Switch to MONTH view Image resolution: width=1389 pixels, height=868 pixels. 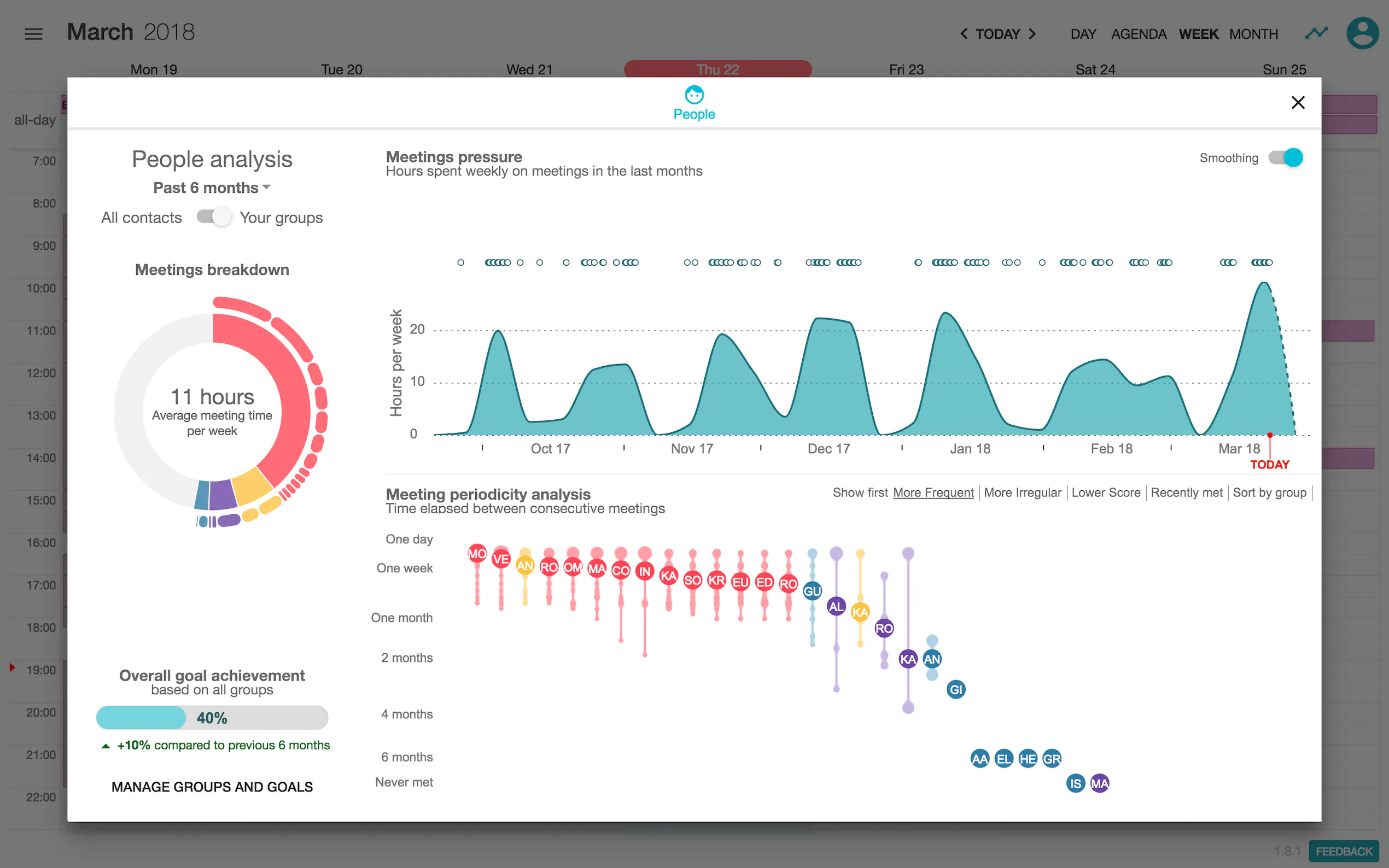pyautogui.click(x=1253, y=34)
